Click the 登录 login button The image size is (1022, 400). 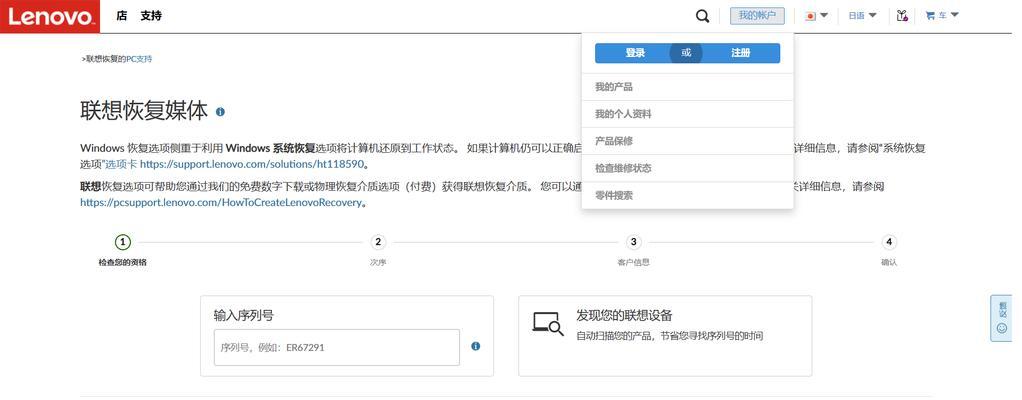[x=635, y=53]
